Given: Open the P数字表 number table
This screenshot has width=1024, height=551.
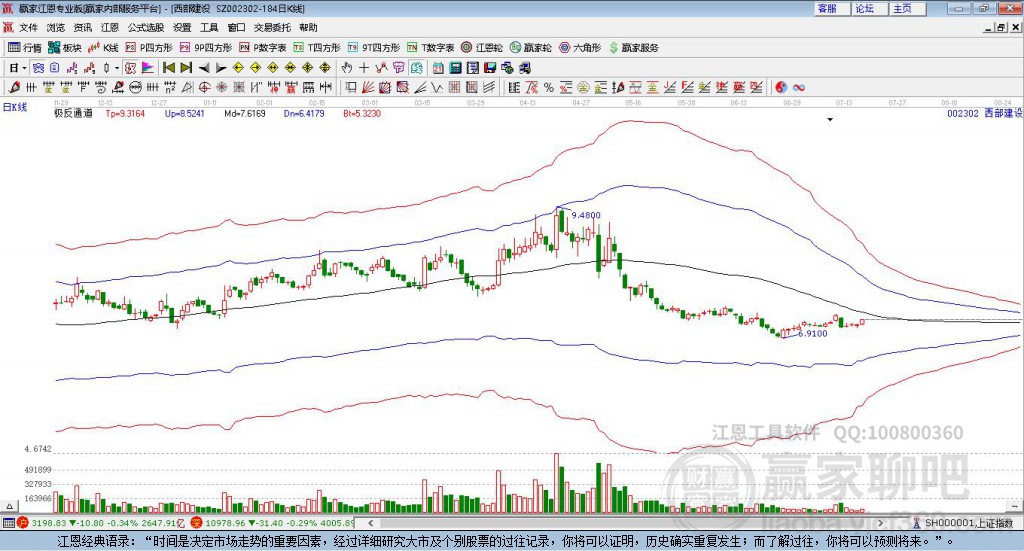Looking at the screenshot, I should 263,48.
